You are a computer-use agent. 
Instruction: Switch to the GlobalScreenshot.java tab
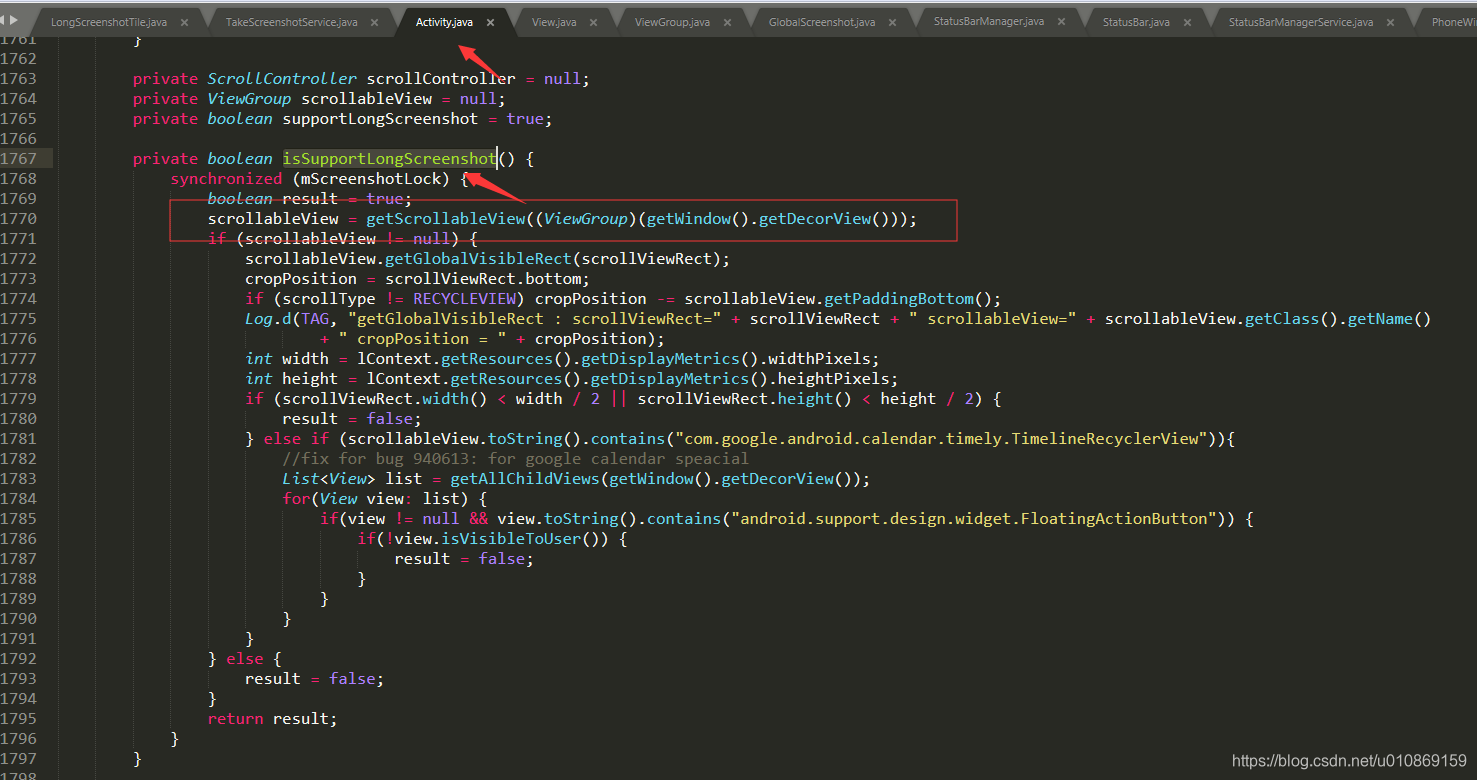pos(822,21)
